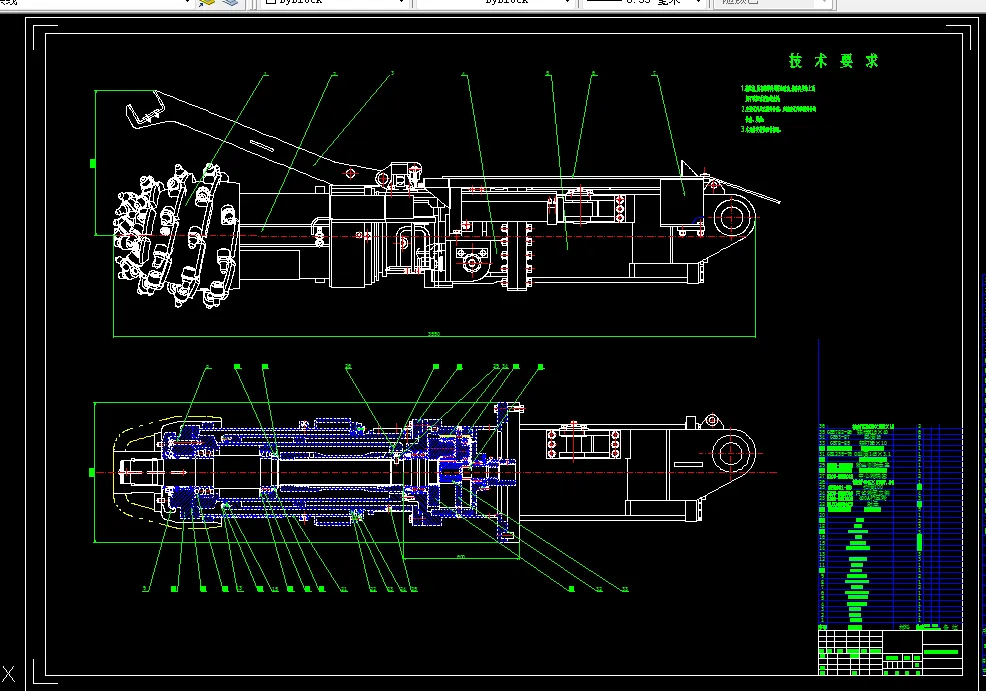
Task: Select the 3550 length dimension text
Action: tap(434, 334)
